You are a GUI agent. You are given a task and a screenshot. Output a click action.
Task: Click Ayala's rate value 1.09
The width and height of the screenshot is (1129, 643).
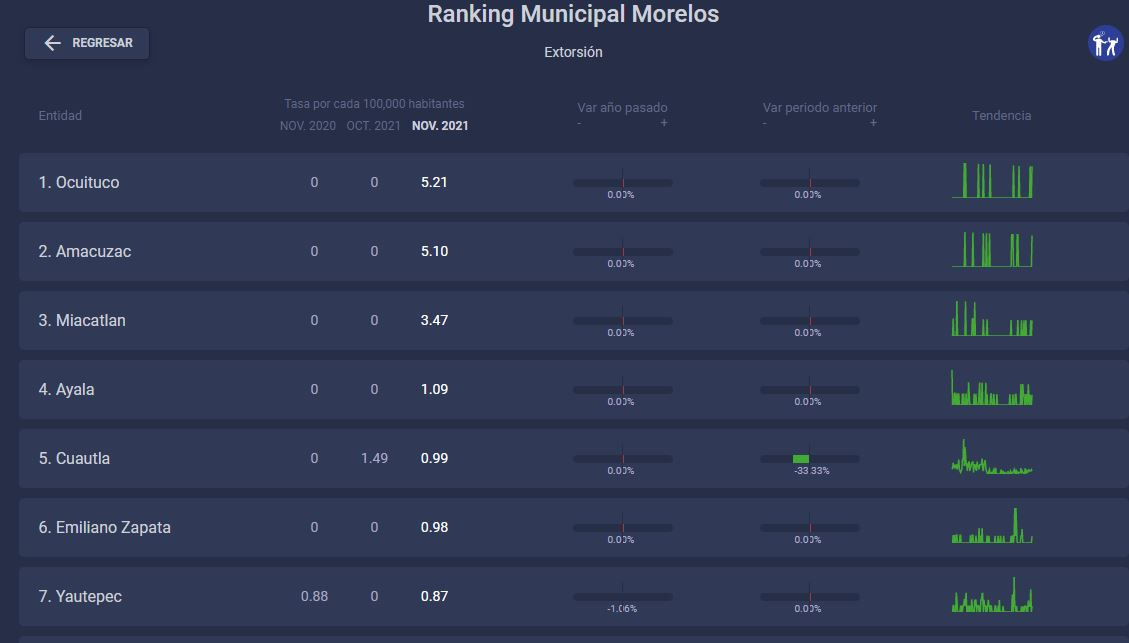point(434,390)
